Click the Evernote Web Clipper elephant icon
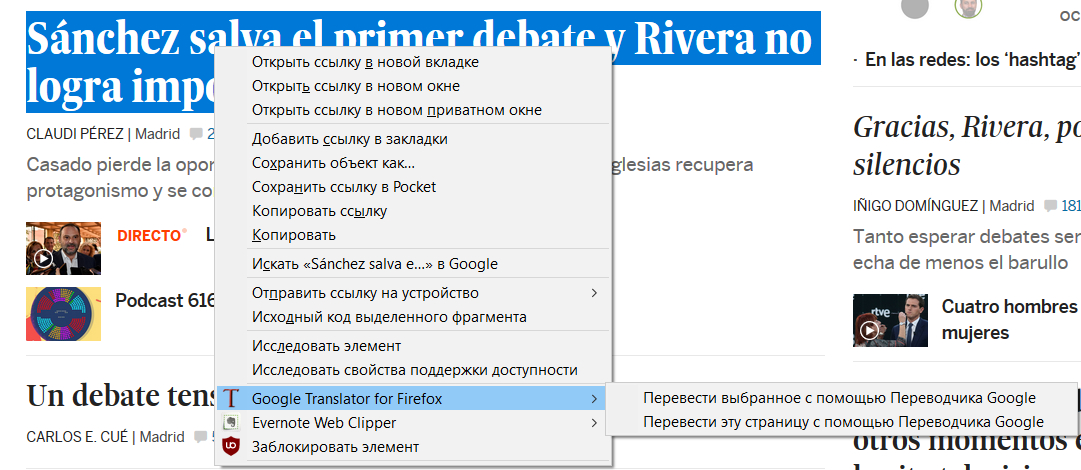This screenshot has width=1081, height=470. point(231,422)
